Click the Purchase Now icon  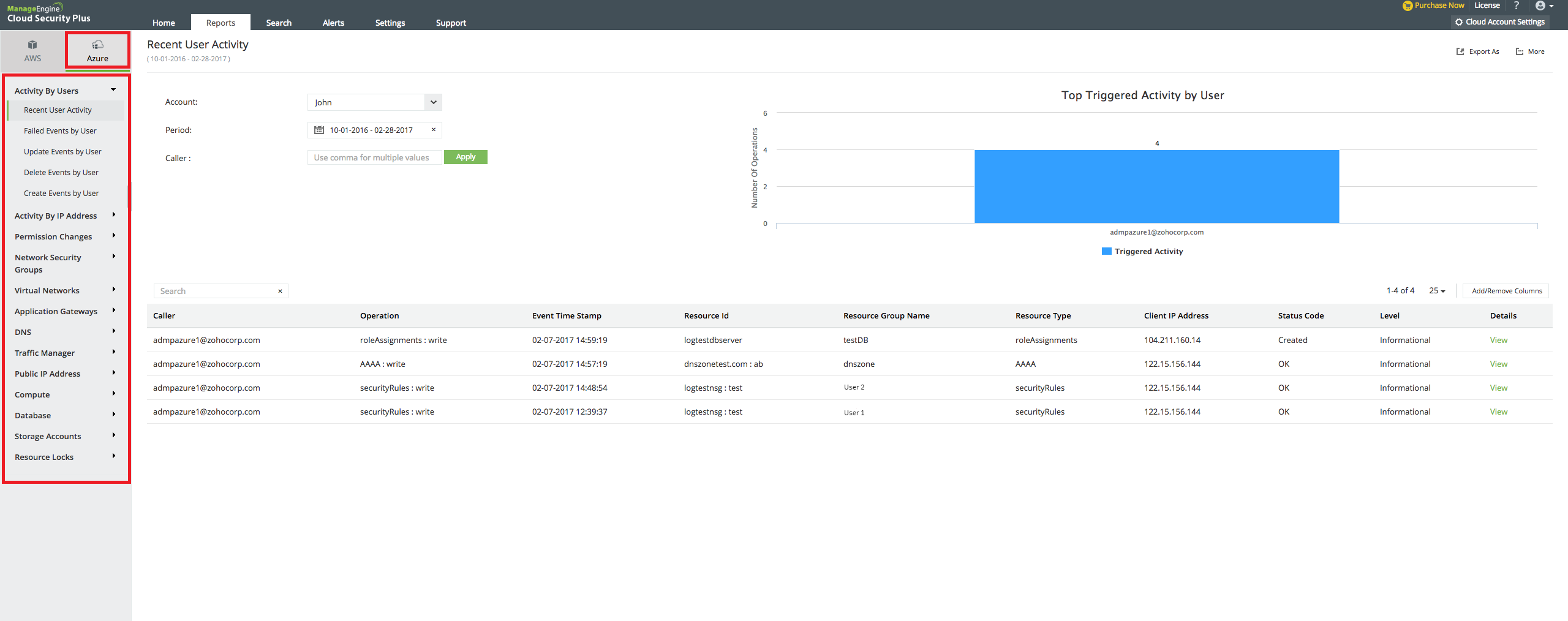tap(1407, 6)
